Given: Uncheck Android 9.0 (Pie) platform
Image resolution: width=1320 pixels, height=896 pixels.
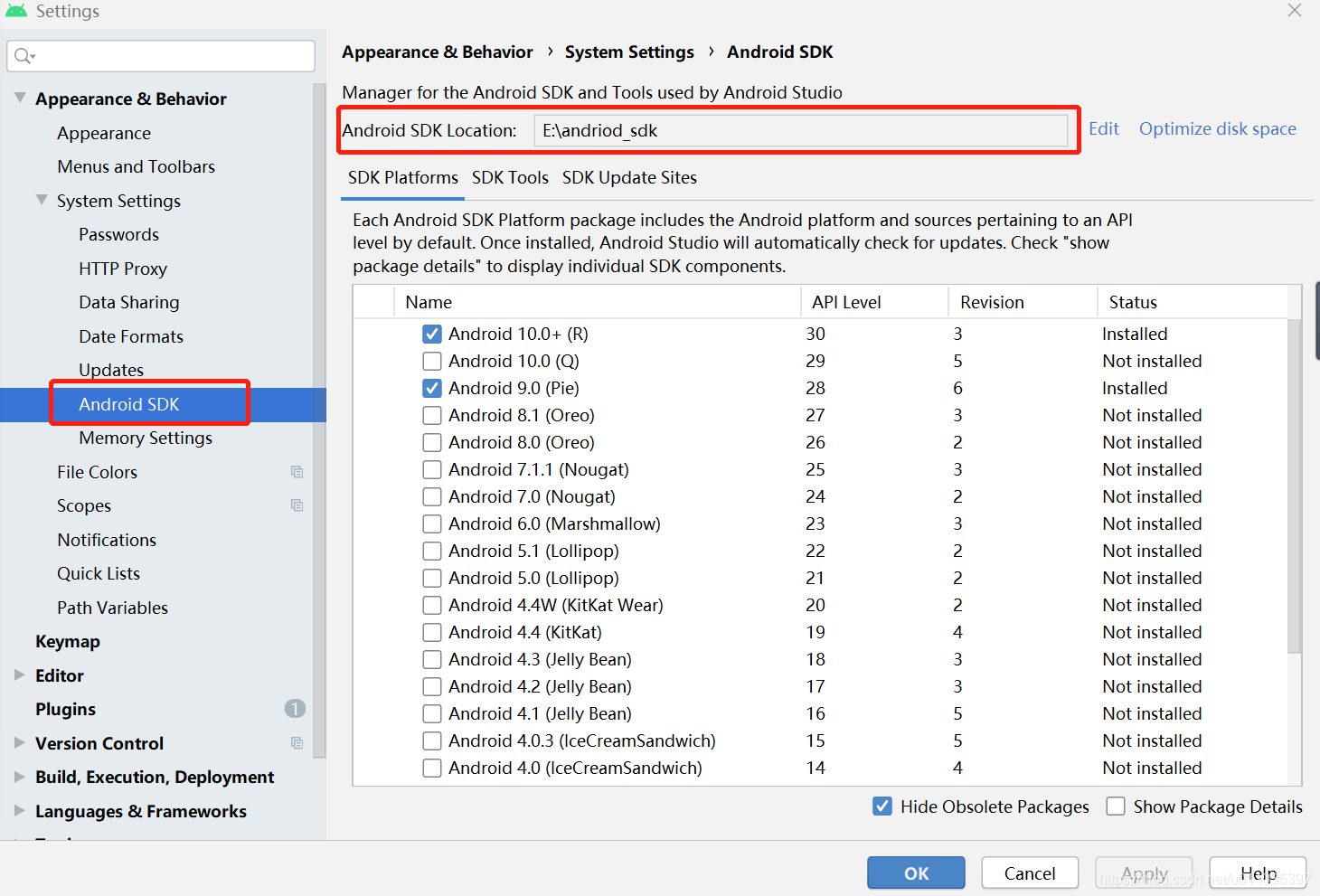Looking at the screenshot, I should pos(432,388).
